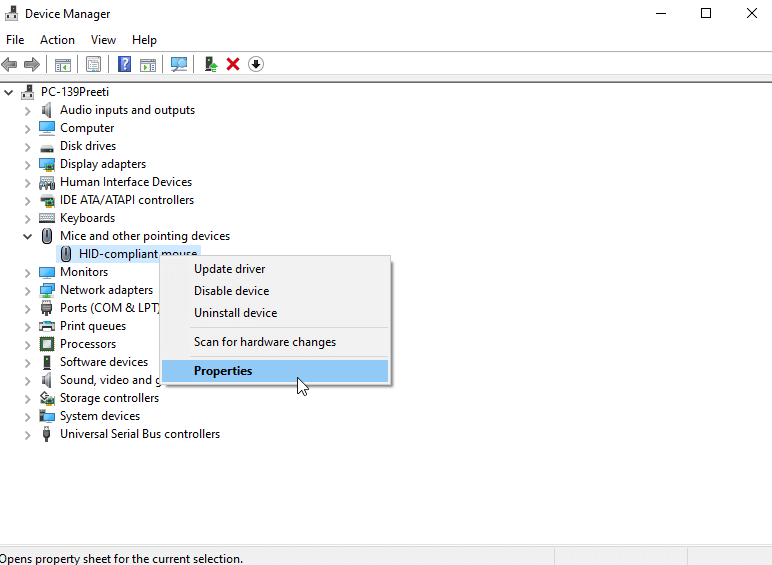Click the Keyboards icon
Image resolution: width=772 pixels, height=565 pixels.
click(47, 218)
